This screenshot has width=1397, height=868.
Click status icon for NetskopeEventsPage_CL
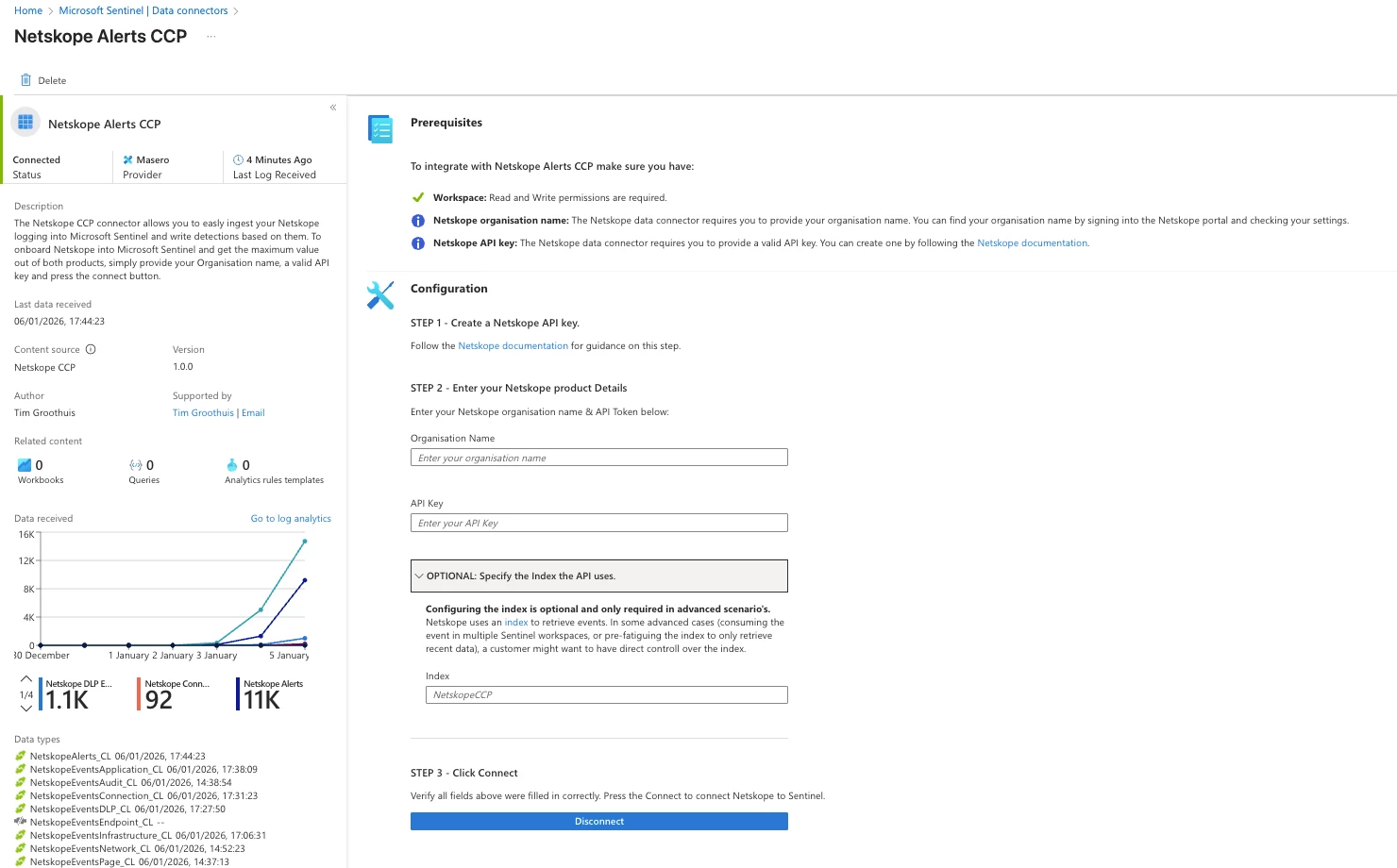click(x=20, y=862)
